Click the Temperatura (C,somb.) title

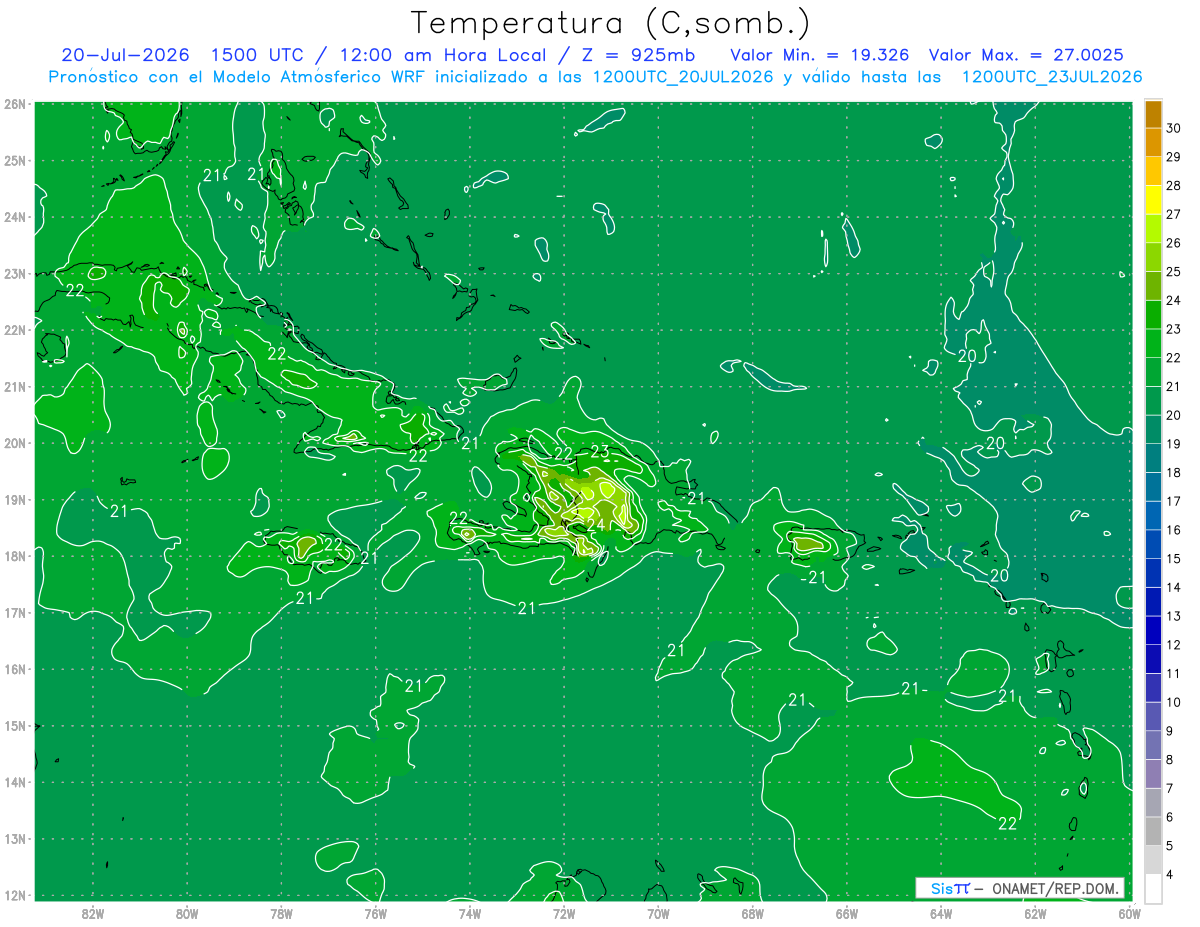click(x=611, y=23)
